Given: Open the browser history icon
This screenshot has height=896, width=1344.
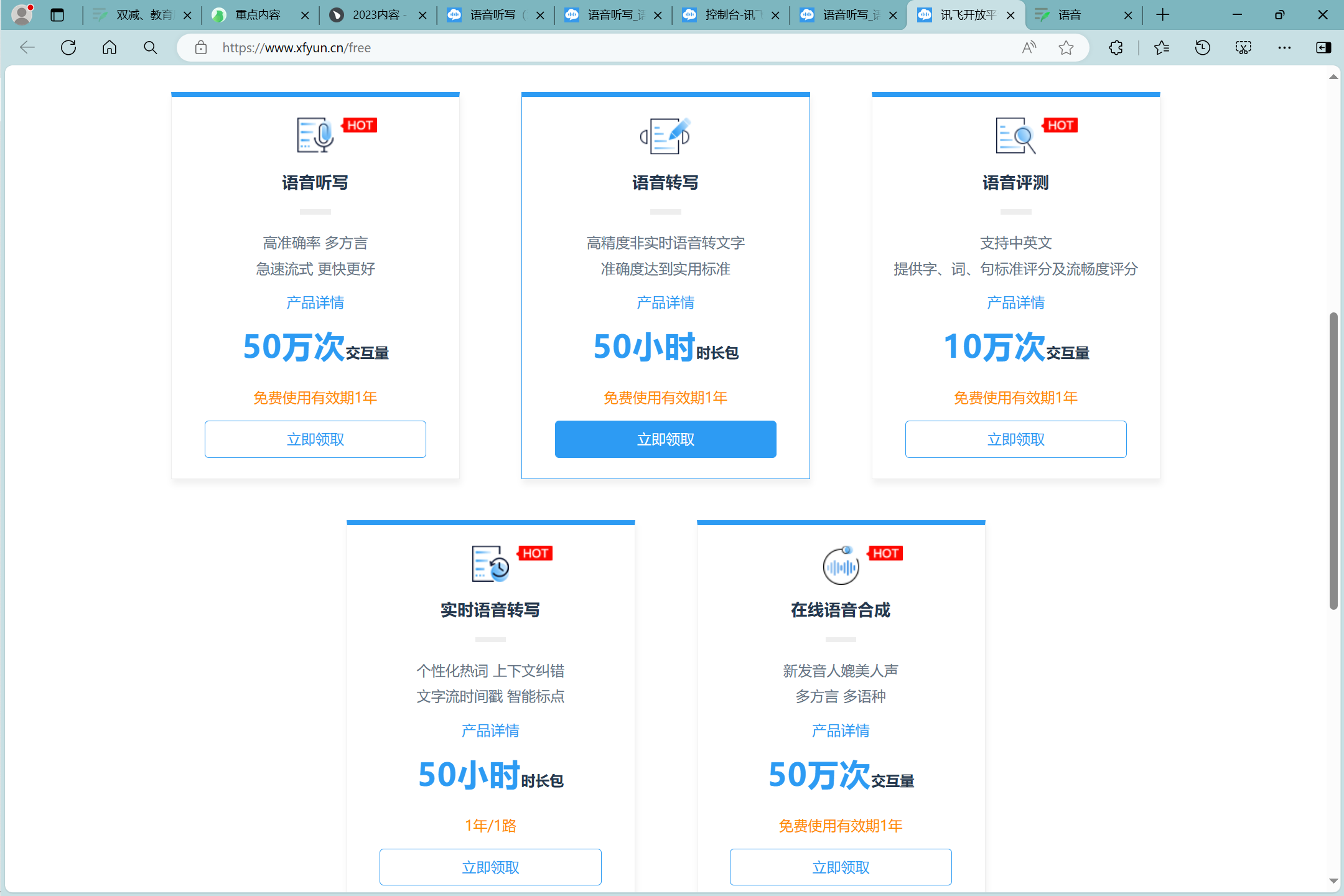Looking at the screenshot, I should click(x=1202, y=47).
